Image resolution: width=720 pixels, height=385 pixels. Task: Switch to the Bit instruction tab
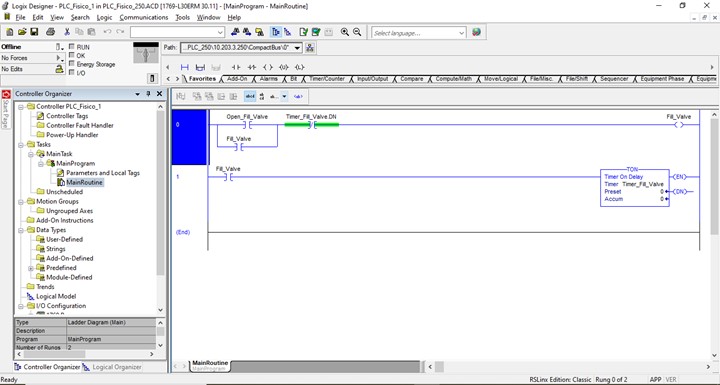click(293, 79)
